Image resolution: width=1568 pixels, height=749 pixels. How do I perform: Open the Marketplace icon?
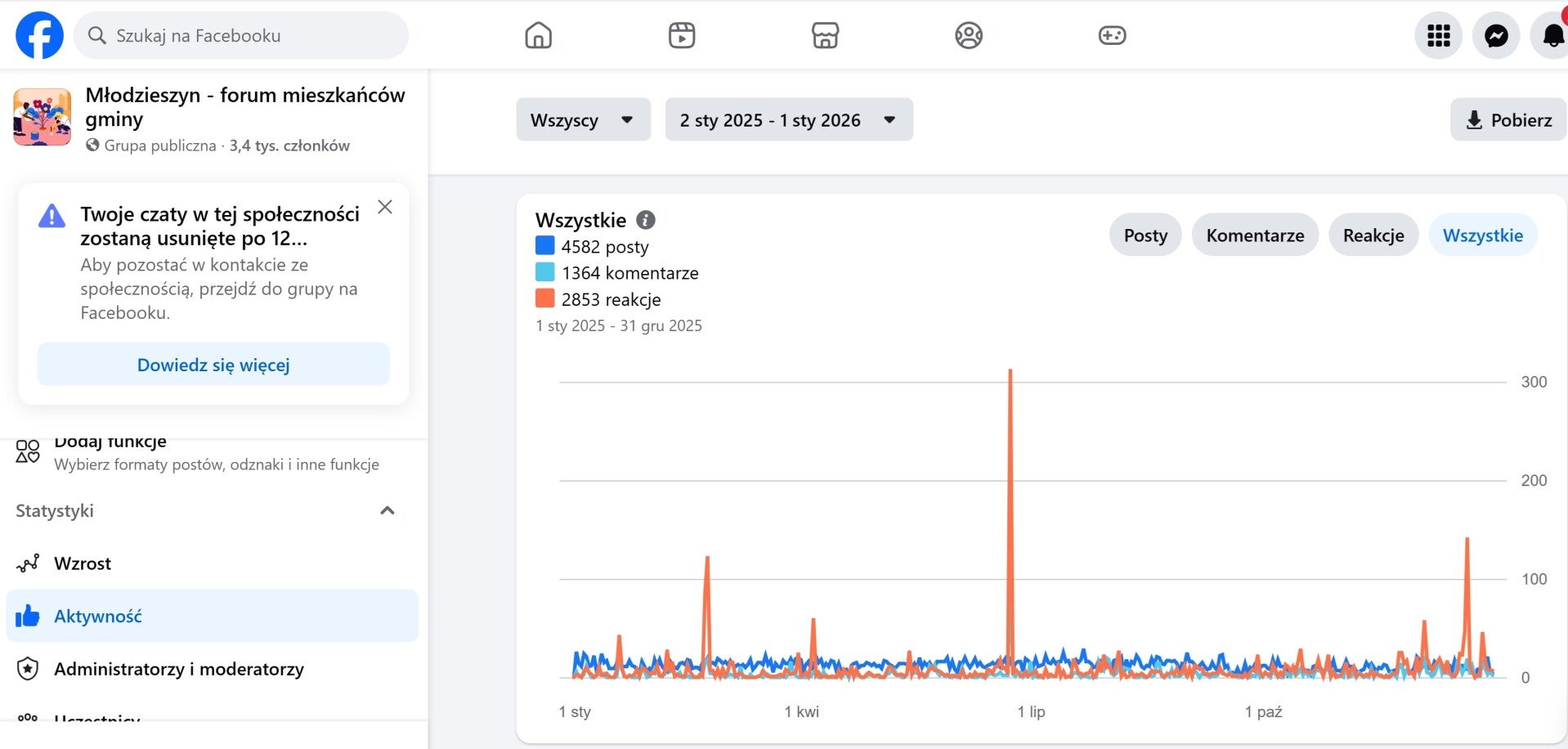pyautogui.click(x=825, y=35)
